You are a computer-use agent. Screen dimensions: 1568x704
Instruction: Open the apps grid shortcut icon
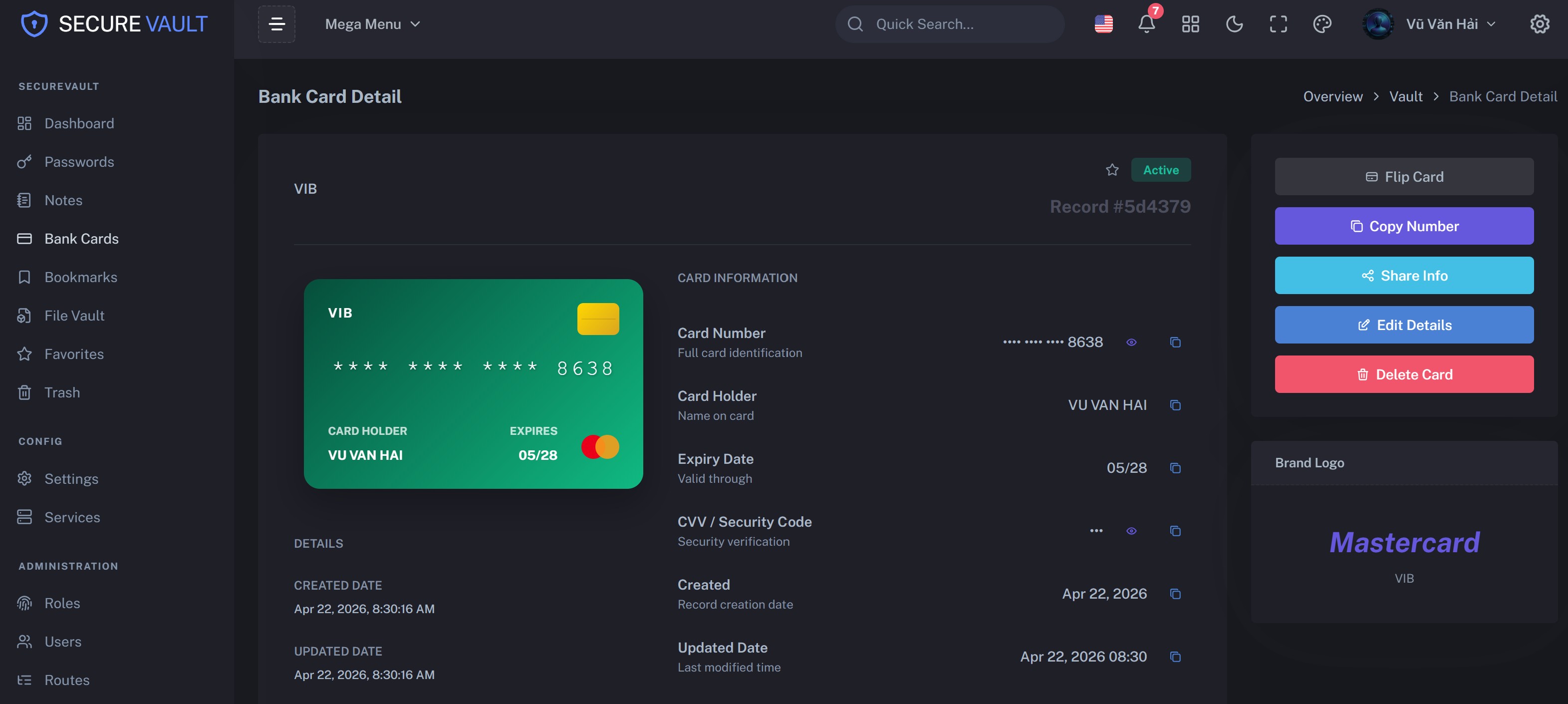(1190, 24)
